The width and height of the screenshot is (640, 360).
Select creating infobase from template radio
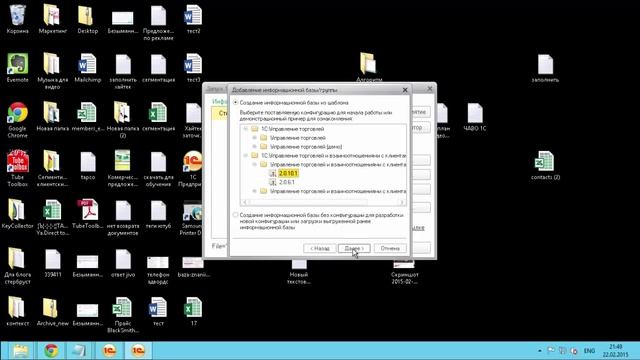pos(236,102)
